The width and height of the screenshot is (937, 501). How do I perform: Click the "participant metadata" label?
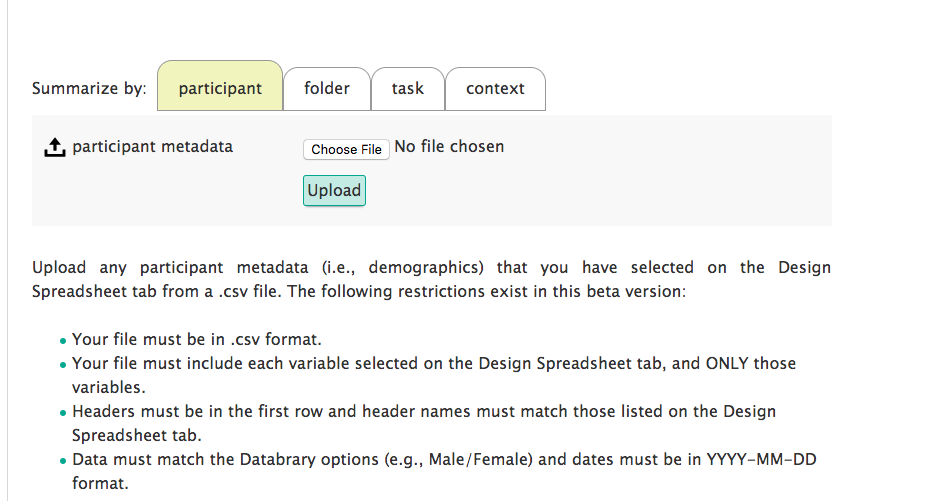coord(152,147)
